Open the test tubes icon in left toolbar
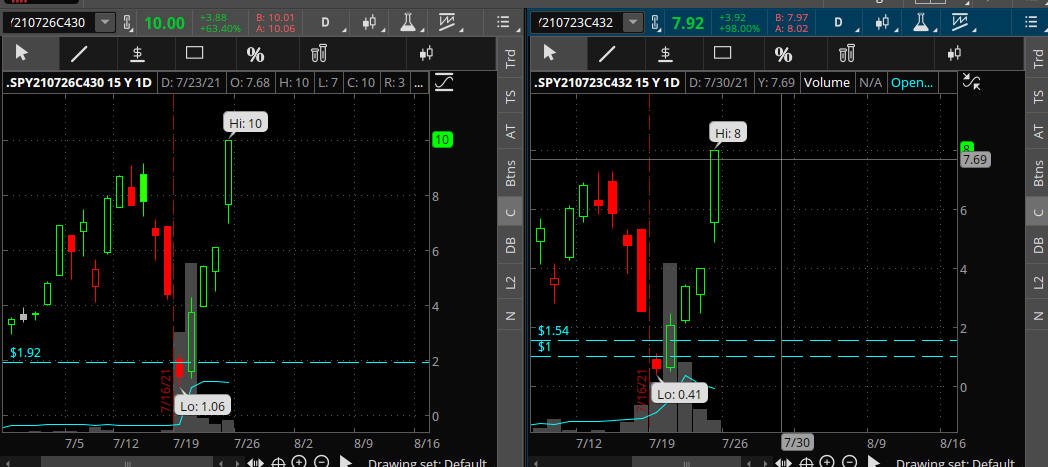 tap(318, 53)
